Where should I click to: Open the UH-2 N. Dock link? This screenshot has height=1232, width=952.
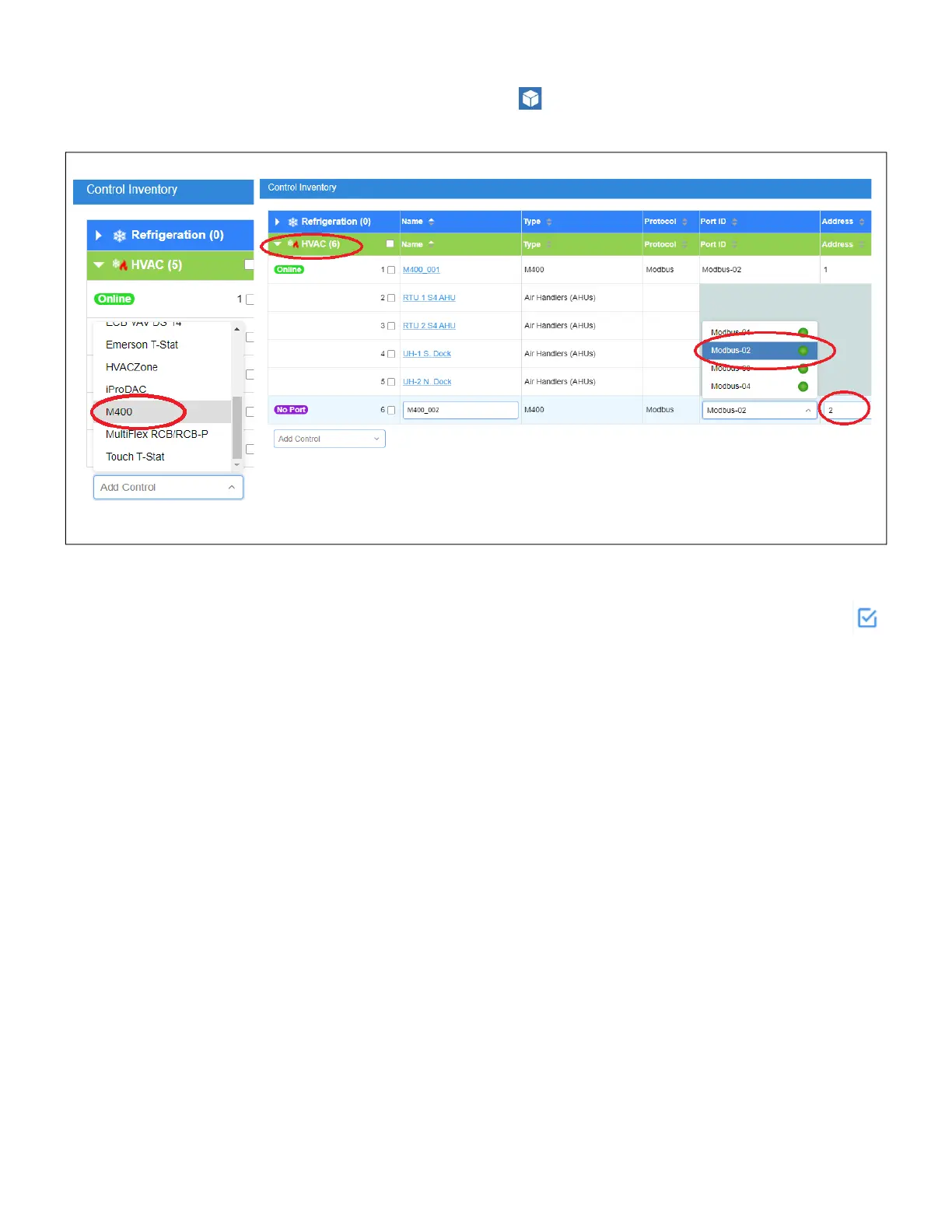point(426,382)
